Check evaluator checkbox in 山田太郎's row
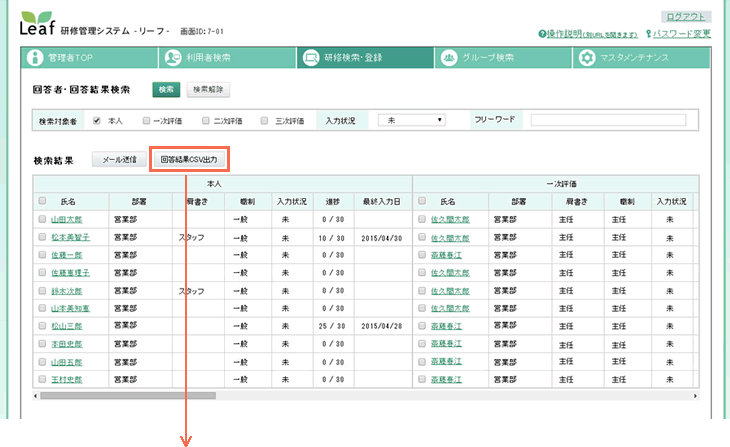The image size is (730, 447). [422, 219]
